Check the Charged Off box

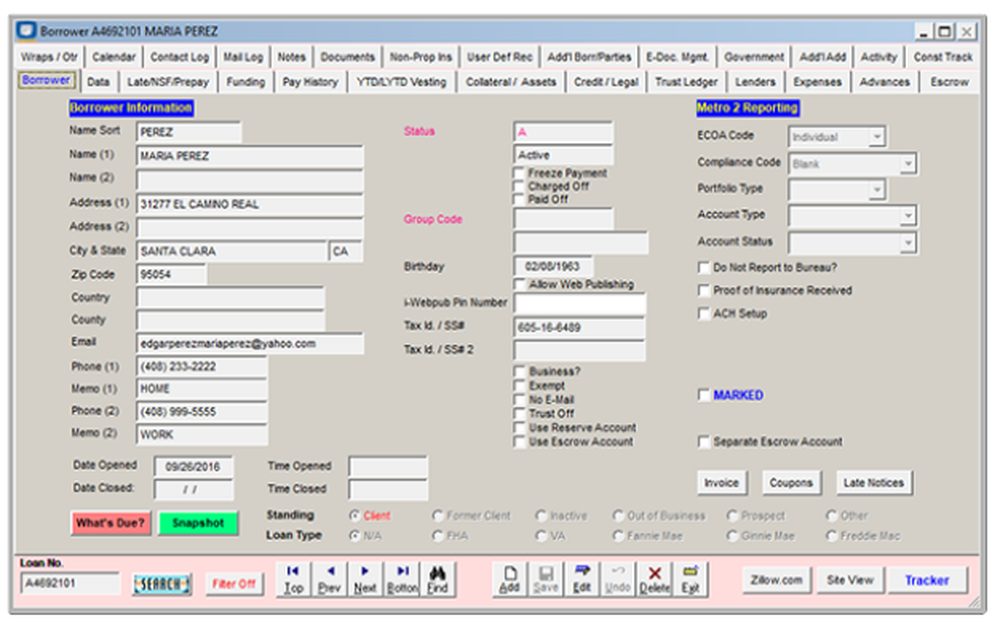point(519,186)
